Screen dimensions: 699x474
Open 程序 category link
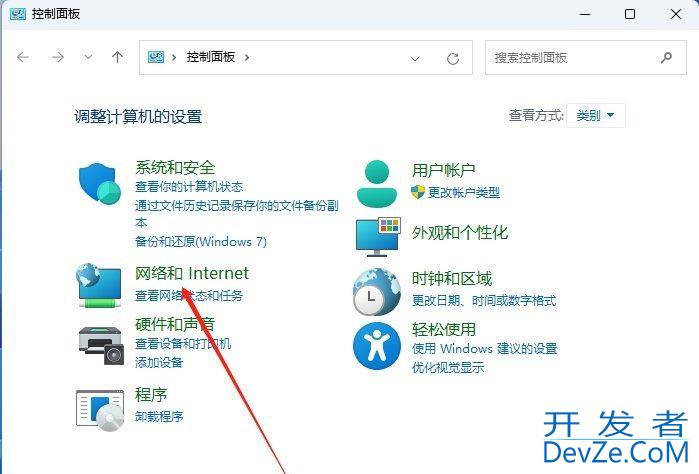coord(151,395)
